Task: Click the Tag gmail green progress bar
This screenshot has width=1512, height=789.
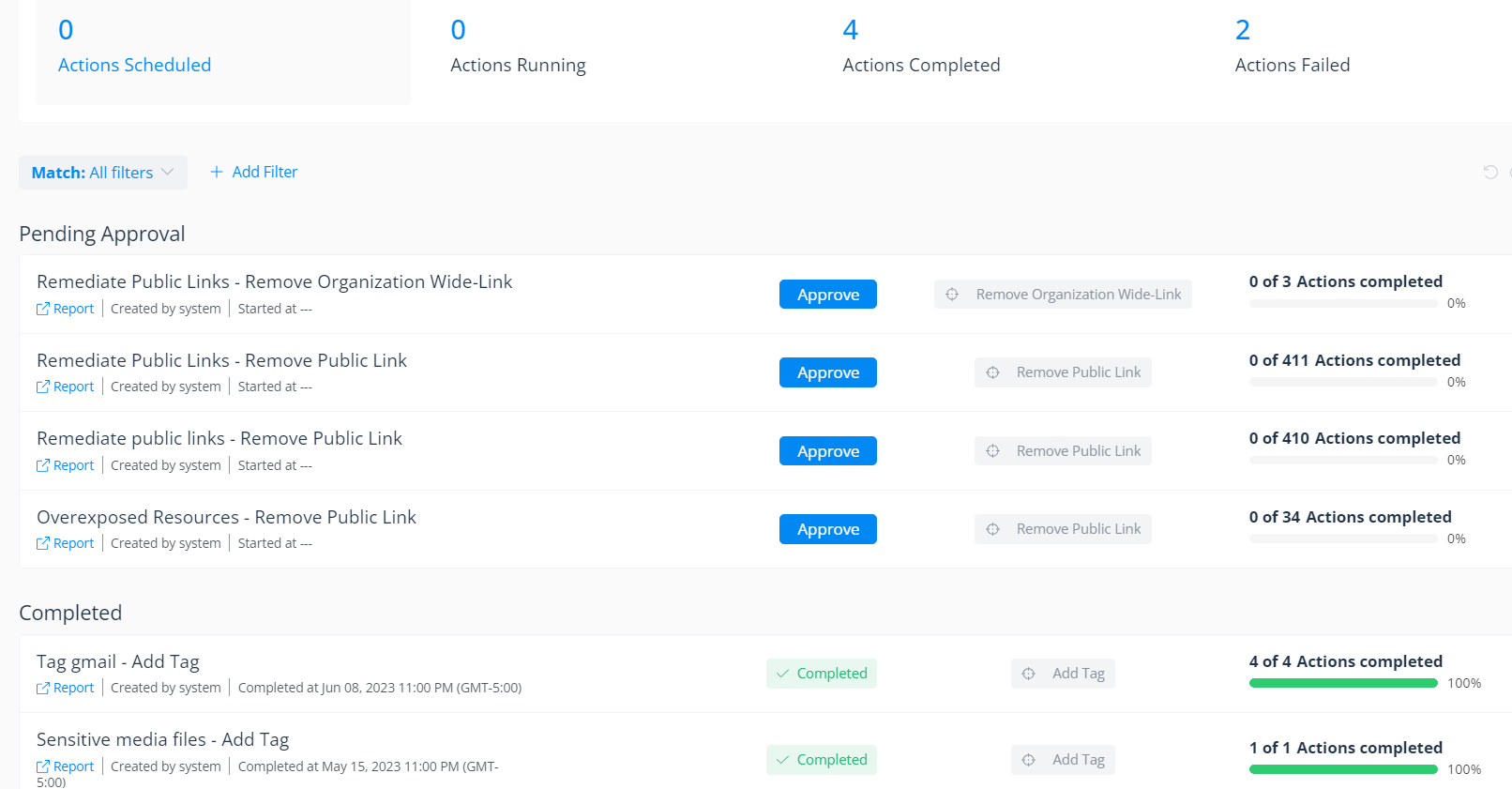Action: (1342, 683)
